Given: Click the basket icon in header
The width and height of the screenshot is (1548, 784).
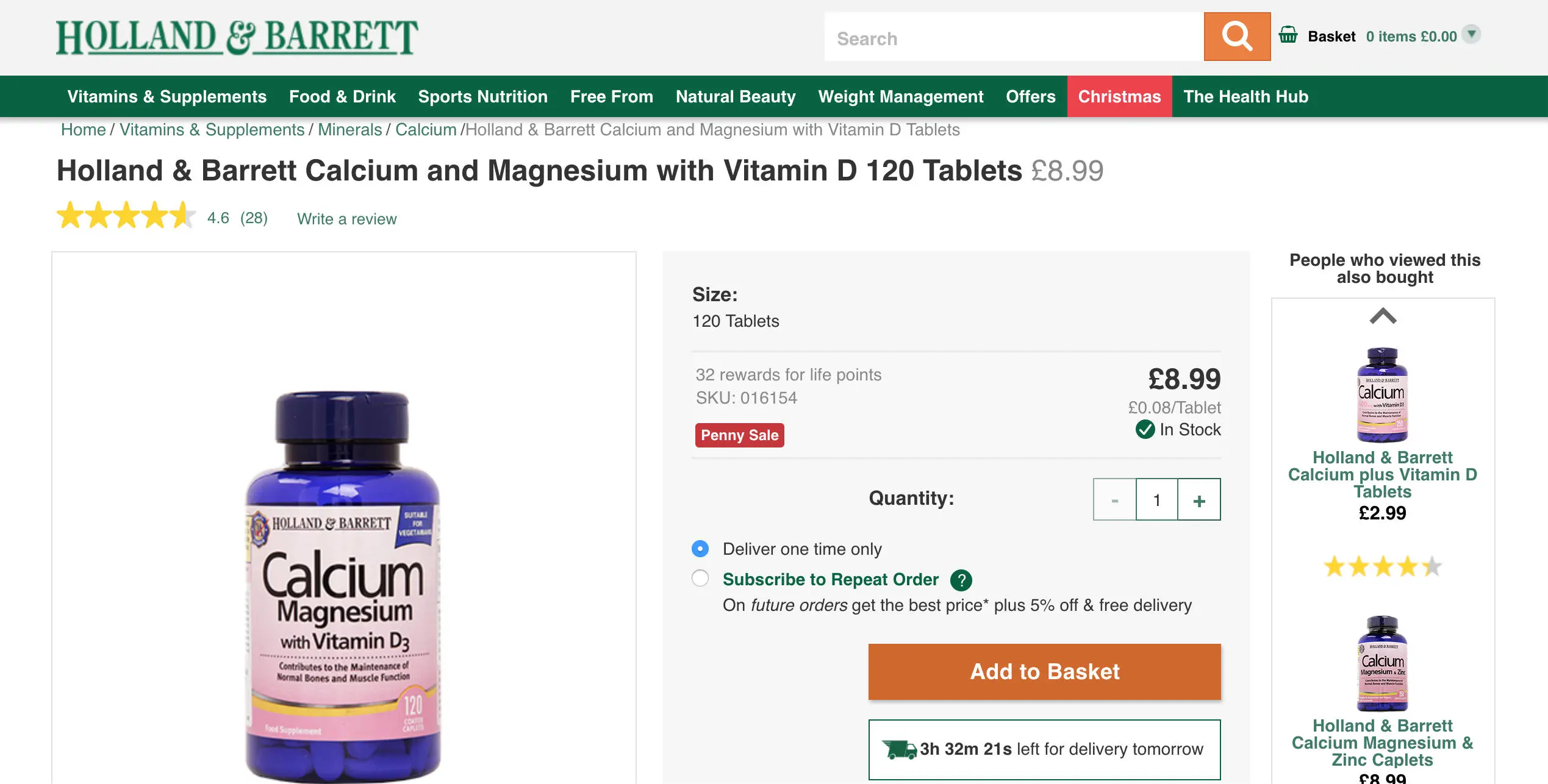Looking at the screenshot, I should (x=1288, y=35).
